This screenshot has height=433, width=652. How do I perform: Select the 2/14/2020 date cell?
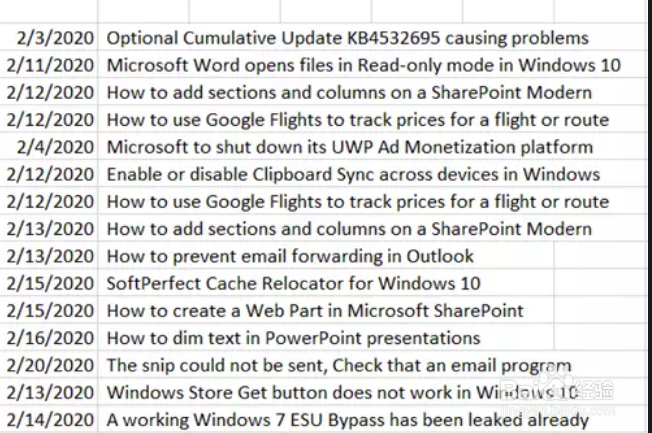click(x=49, y=420)
